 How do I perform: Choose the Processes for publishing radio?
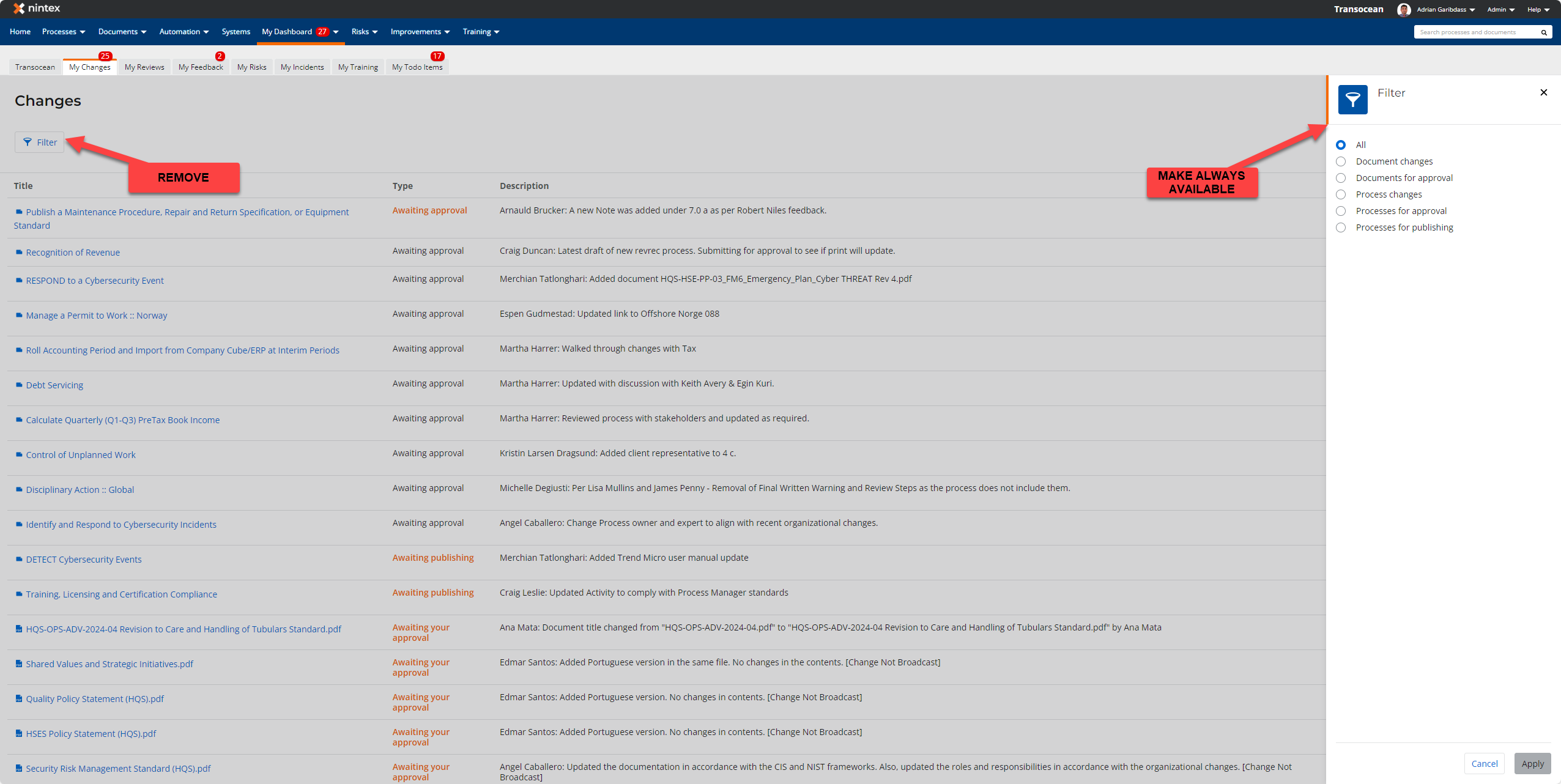click(x=1341, y=227)
